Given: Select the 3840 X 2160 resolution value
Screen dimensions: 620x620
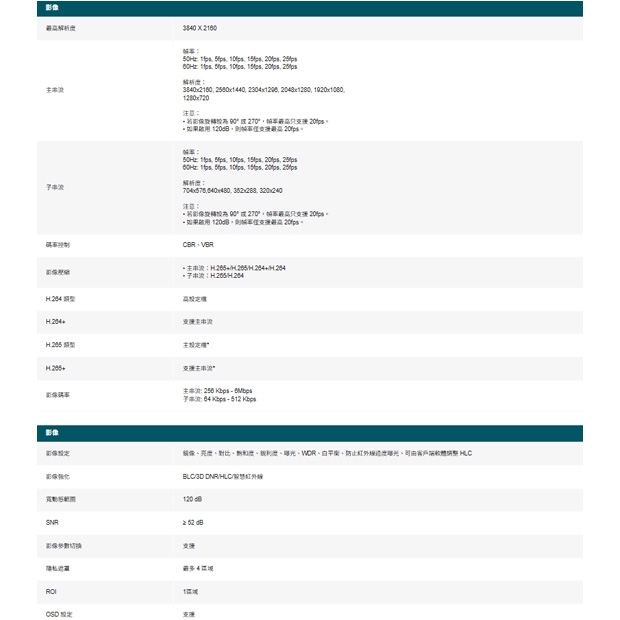Looking at the screenshot, I should (200, 28).
